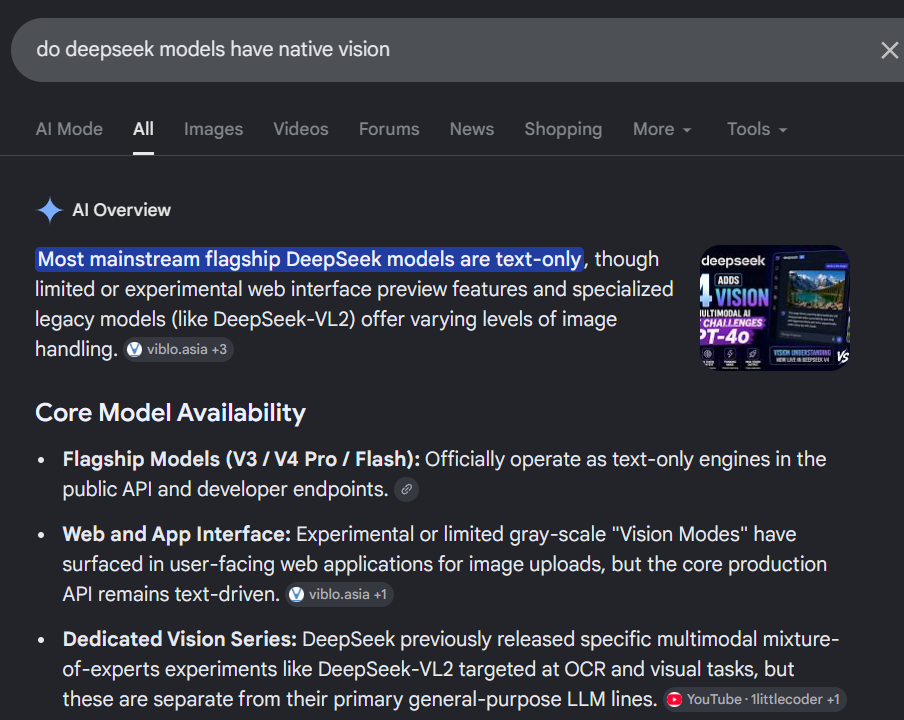The width and height of the screenshot is (904, 720).
Task: Open YouTube 1littlecoder source chip
Action: pos(755,699)
